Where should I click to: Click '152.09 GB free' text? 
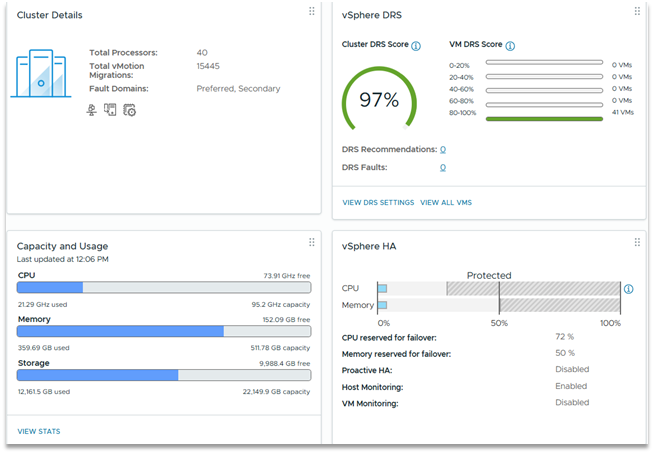(x=286, y=320)
